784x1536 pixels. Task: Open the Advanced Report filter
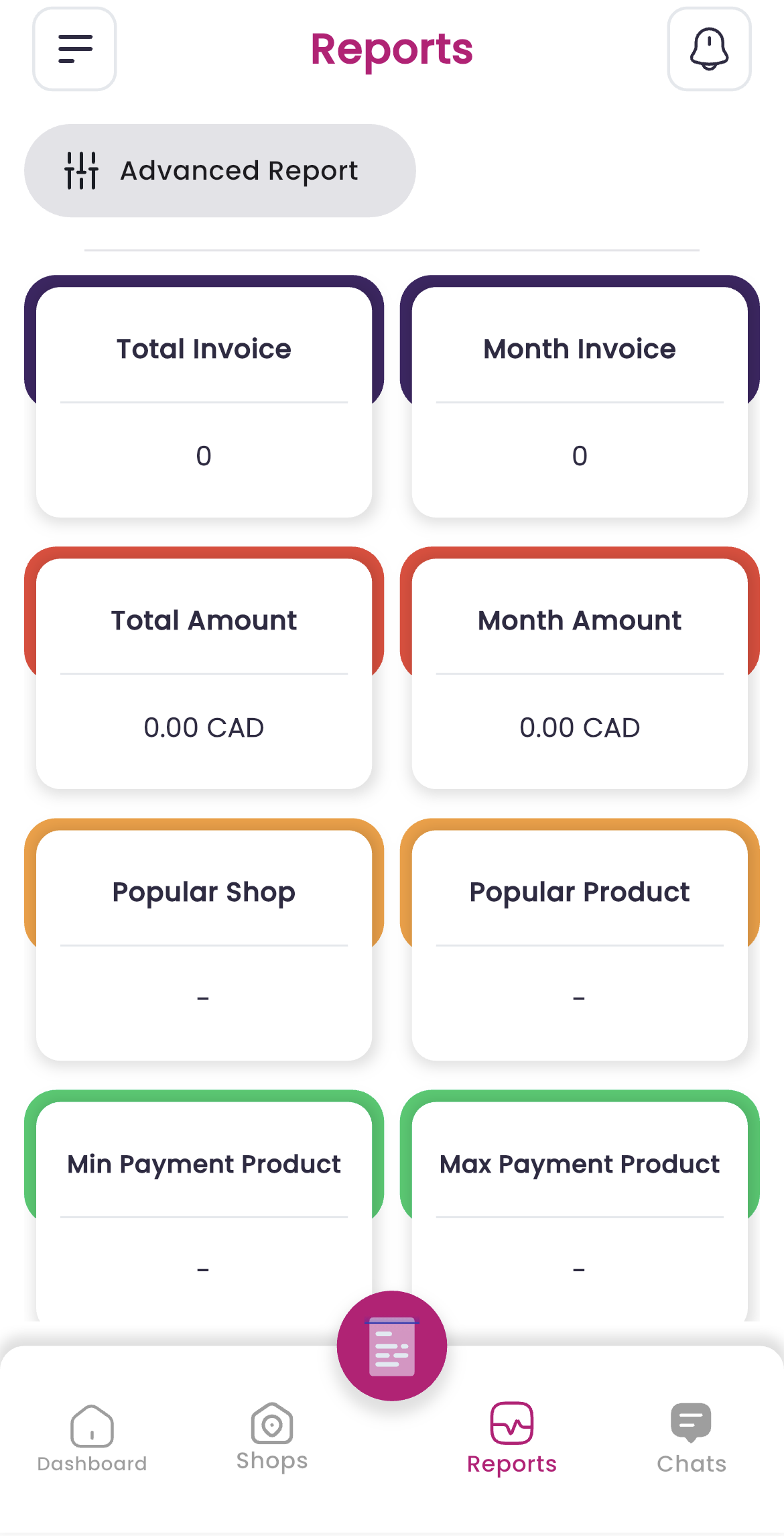click(x=220, y=171)
